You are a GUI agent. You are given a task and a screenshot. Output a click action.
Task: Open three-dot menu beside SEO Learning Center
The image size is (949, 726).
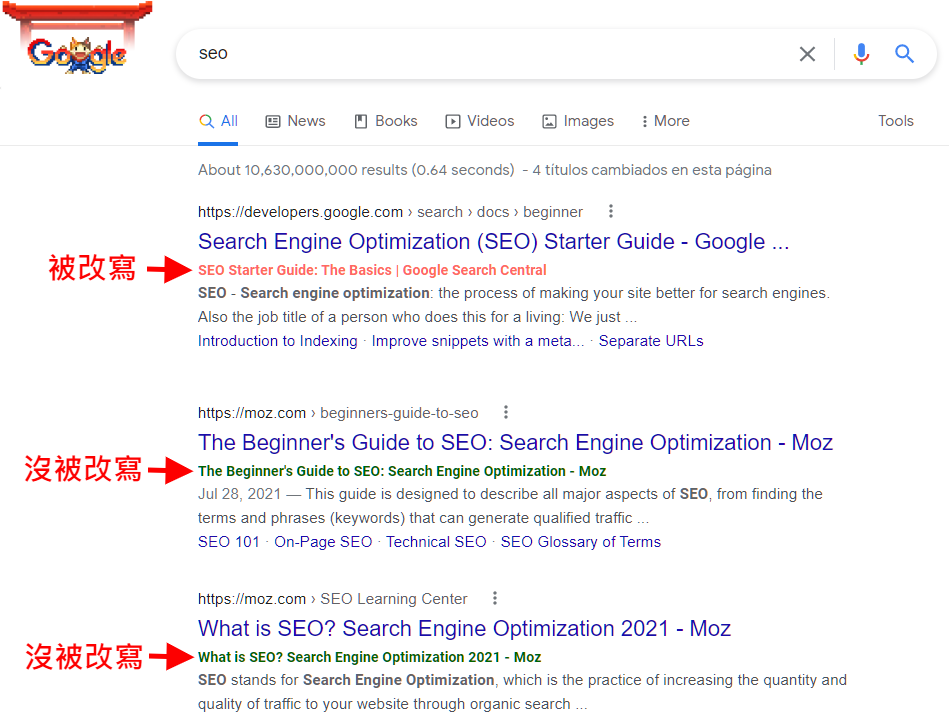495,598
